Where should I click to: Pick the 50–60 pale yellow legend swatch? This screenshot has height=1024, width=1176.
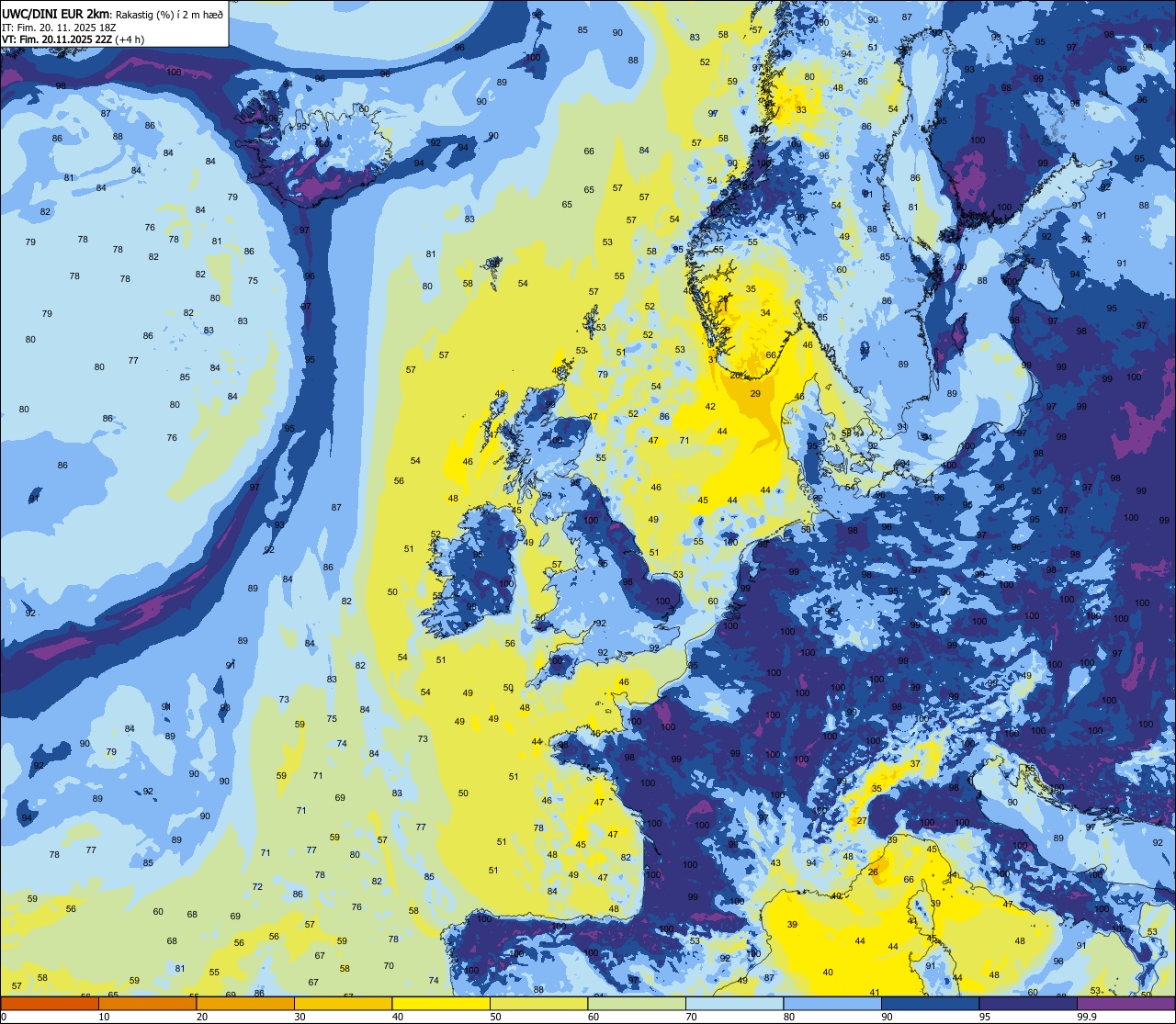[538, 1003]
